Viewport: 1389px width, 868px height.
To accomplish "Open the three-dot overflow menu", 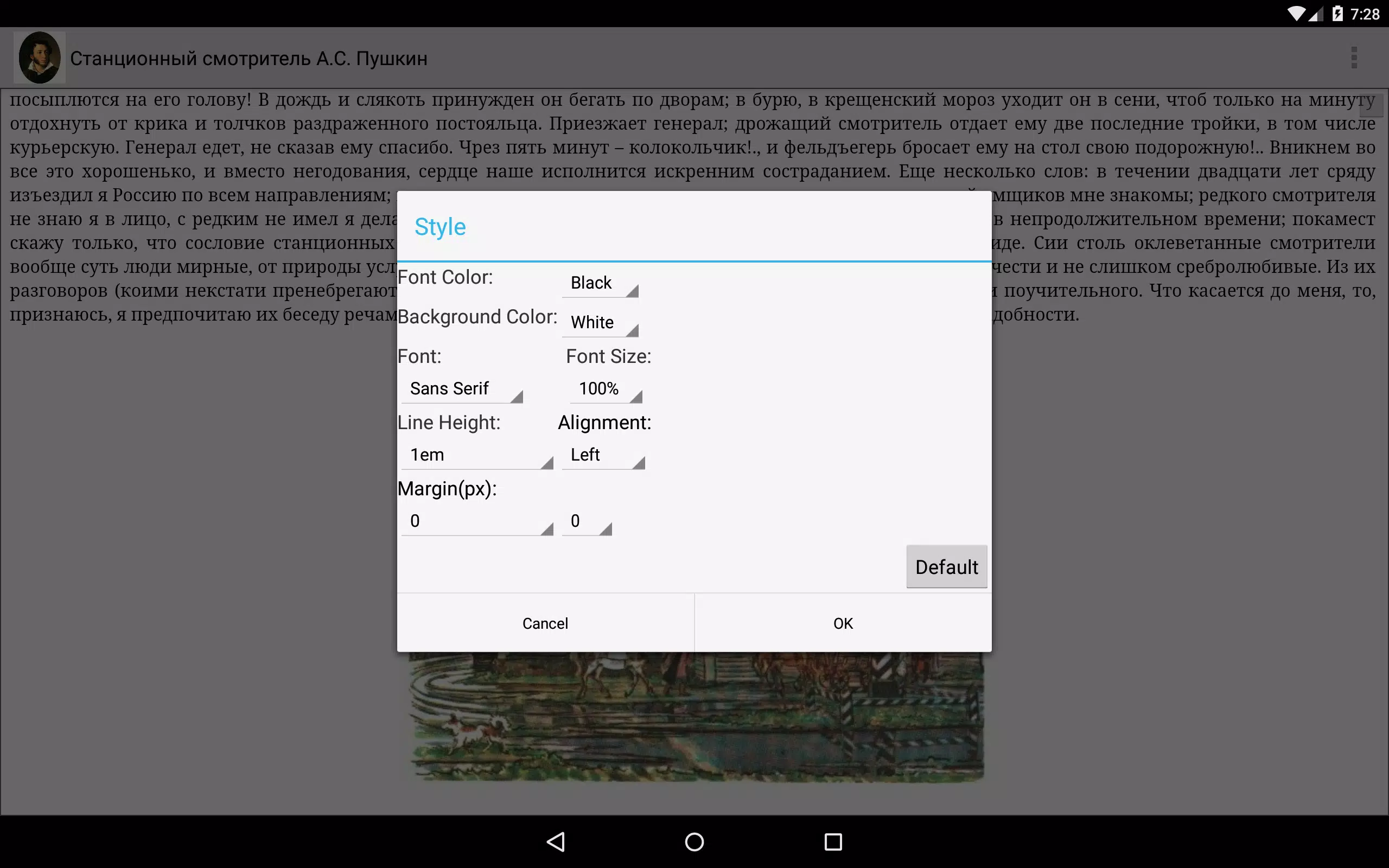I will point(1354,58).
